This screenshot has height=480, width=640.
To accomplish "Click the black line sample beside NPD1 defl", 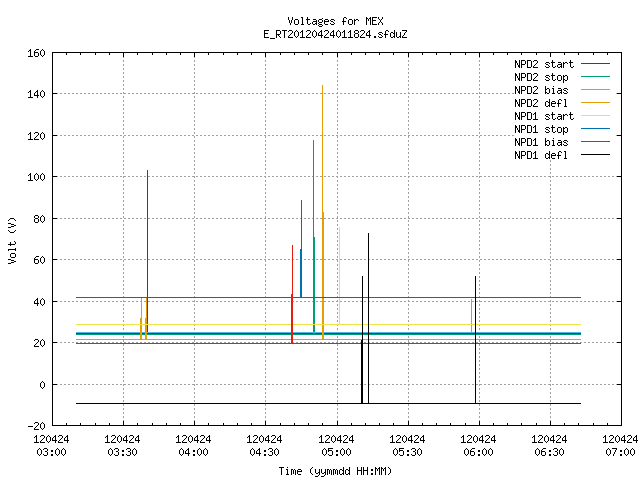I will coord(595,155).
